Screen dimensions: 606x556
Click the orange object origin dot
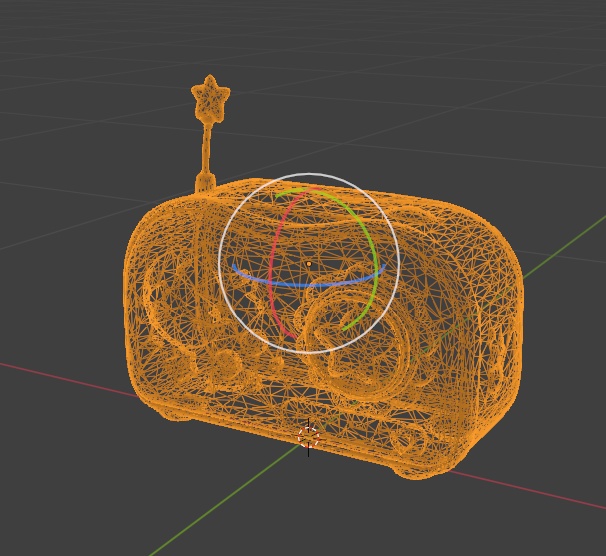click(308, 264)
